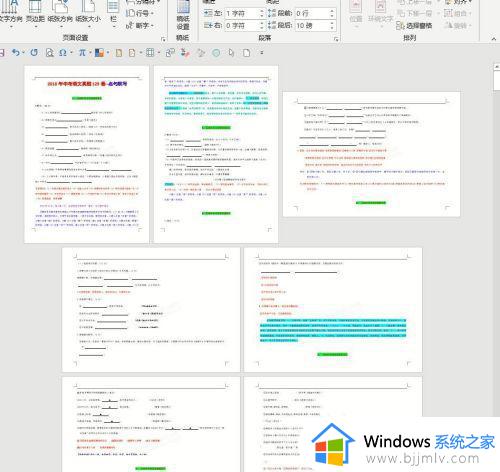Expand the Omega symbol dropdown arrow
Viewport: 500px width, 472px height.
(x=71, y=53)
